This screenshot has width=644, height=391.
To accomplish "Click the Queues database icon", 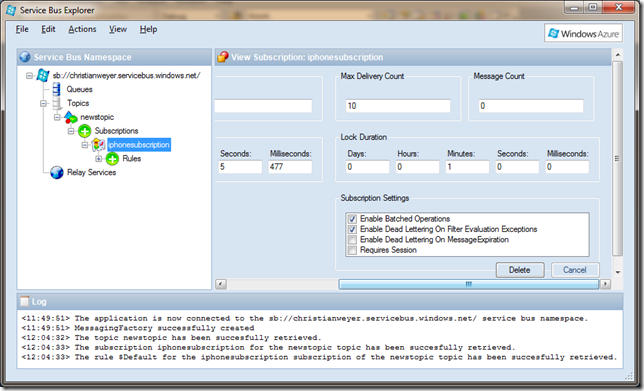I will pos(56,89).
